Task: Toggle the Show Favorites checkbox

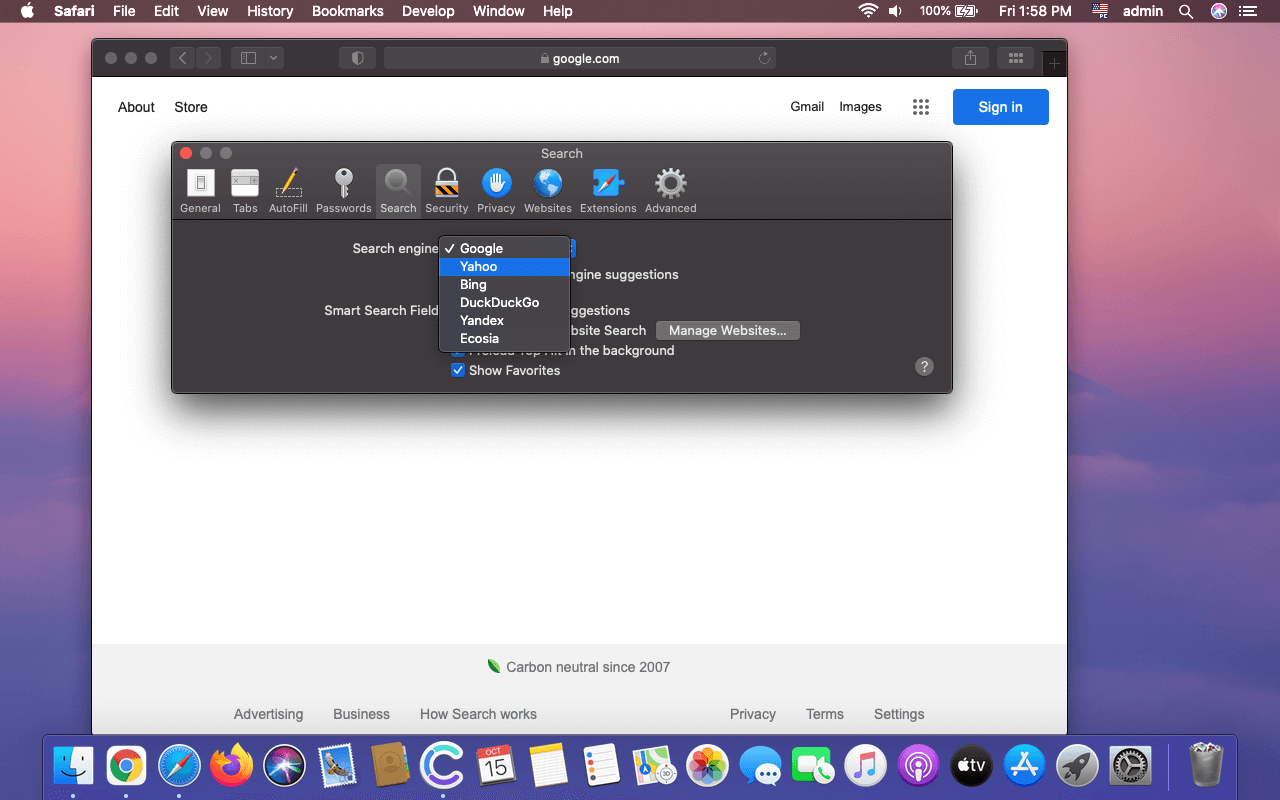Action: click(458, 370)
